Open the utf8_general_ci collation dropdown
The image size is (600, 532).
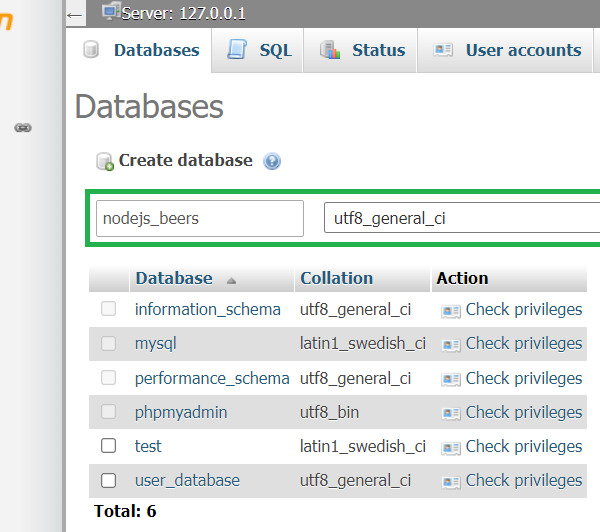coord(460,218)
